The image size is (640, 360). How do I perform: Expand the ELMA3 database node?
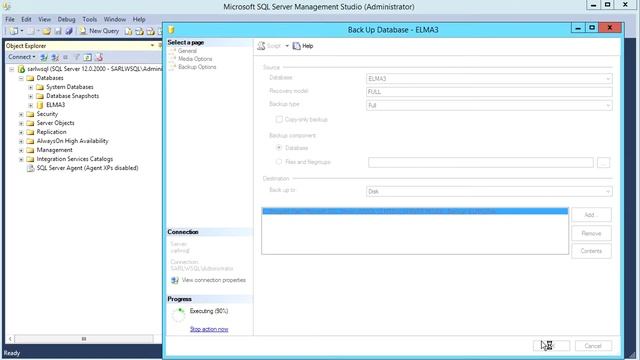pos(31,105)
